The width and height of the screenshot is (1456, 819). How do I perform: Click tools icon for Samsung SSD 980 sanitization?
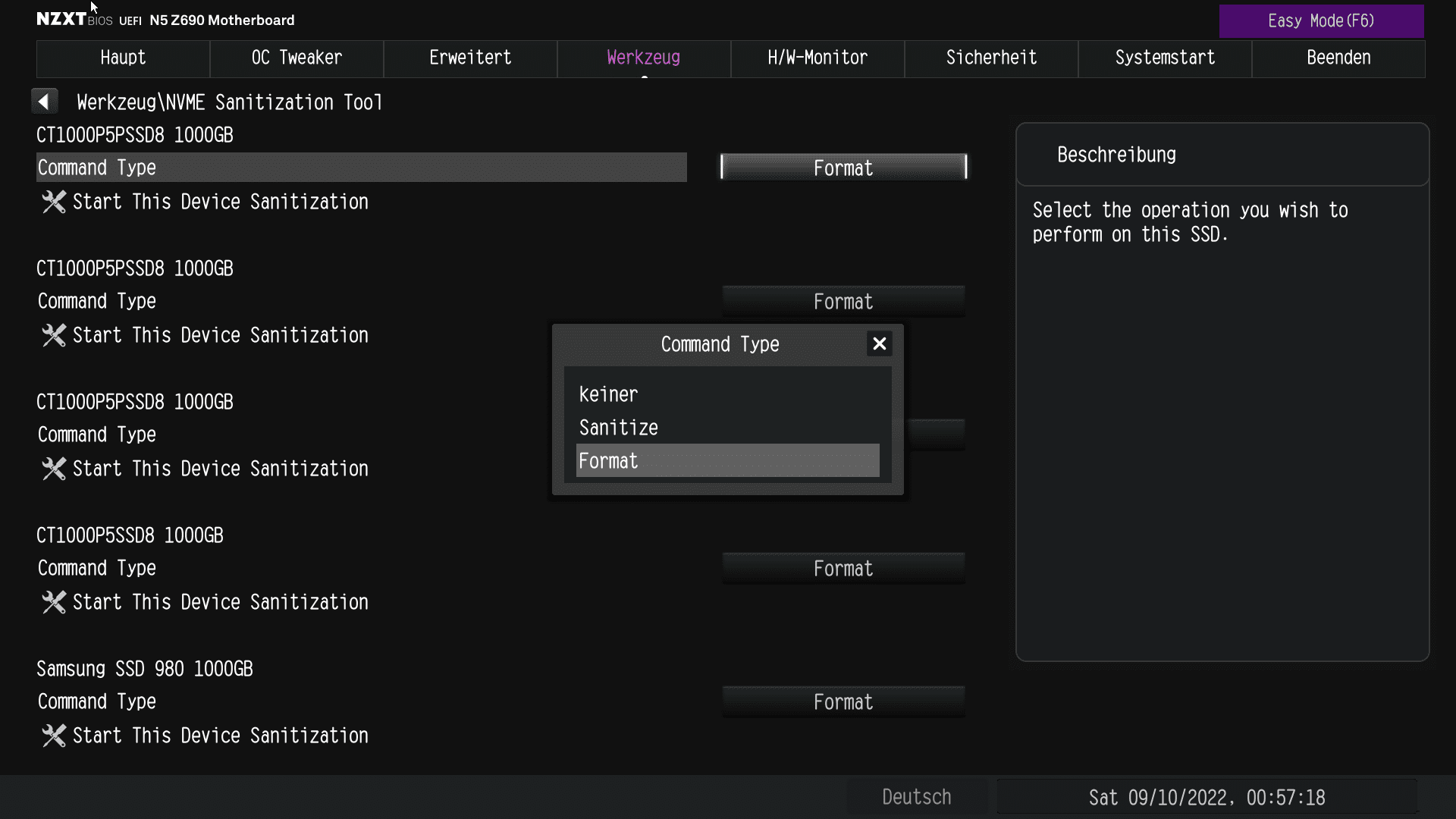(x=54, y=736)
